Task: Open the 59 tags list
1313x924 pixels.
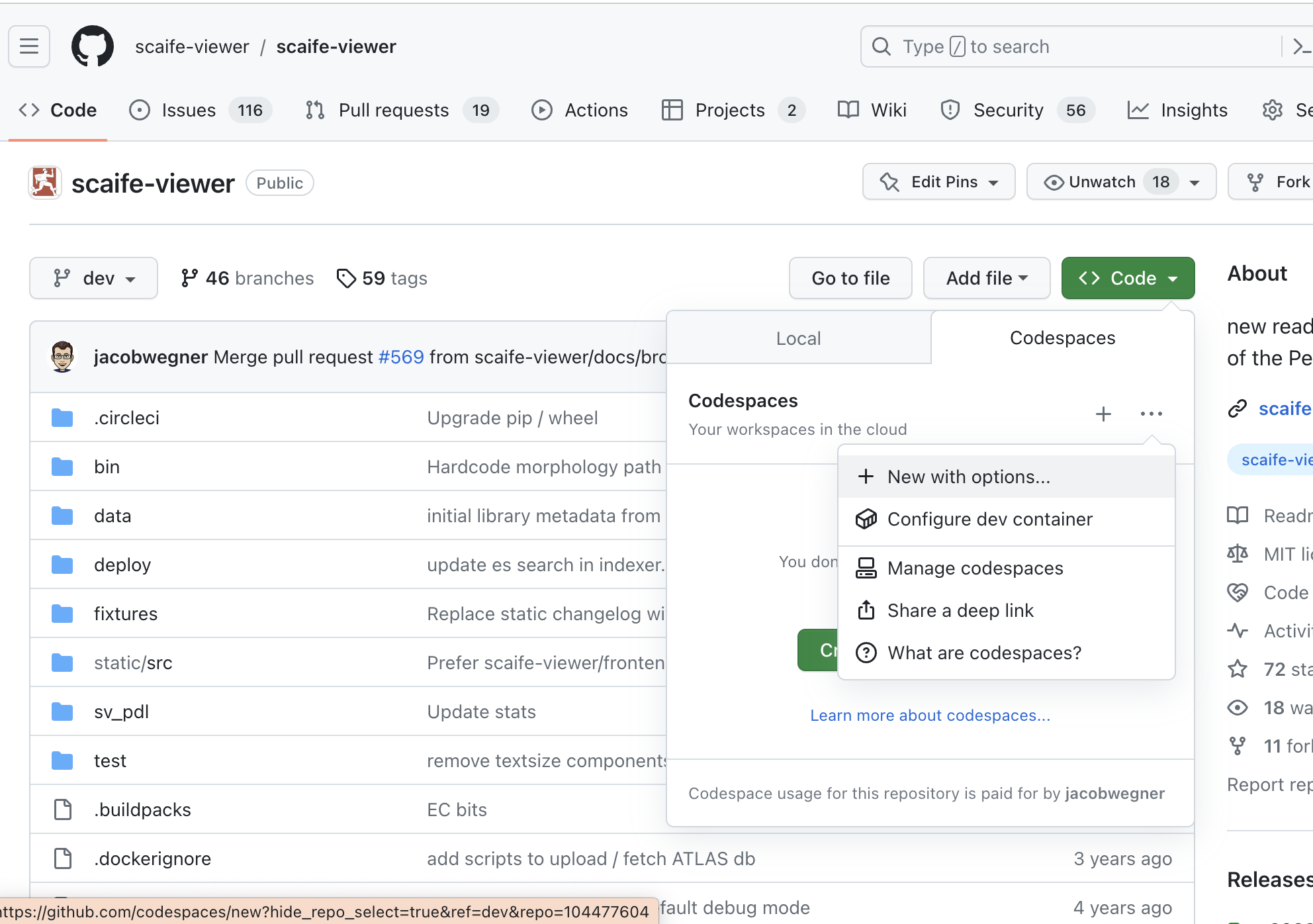Action: (x=382, y=278)
